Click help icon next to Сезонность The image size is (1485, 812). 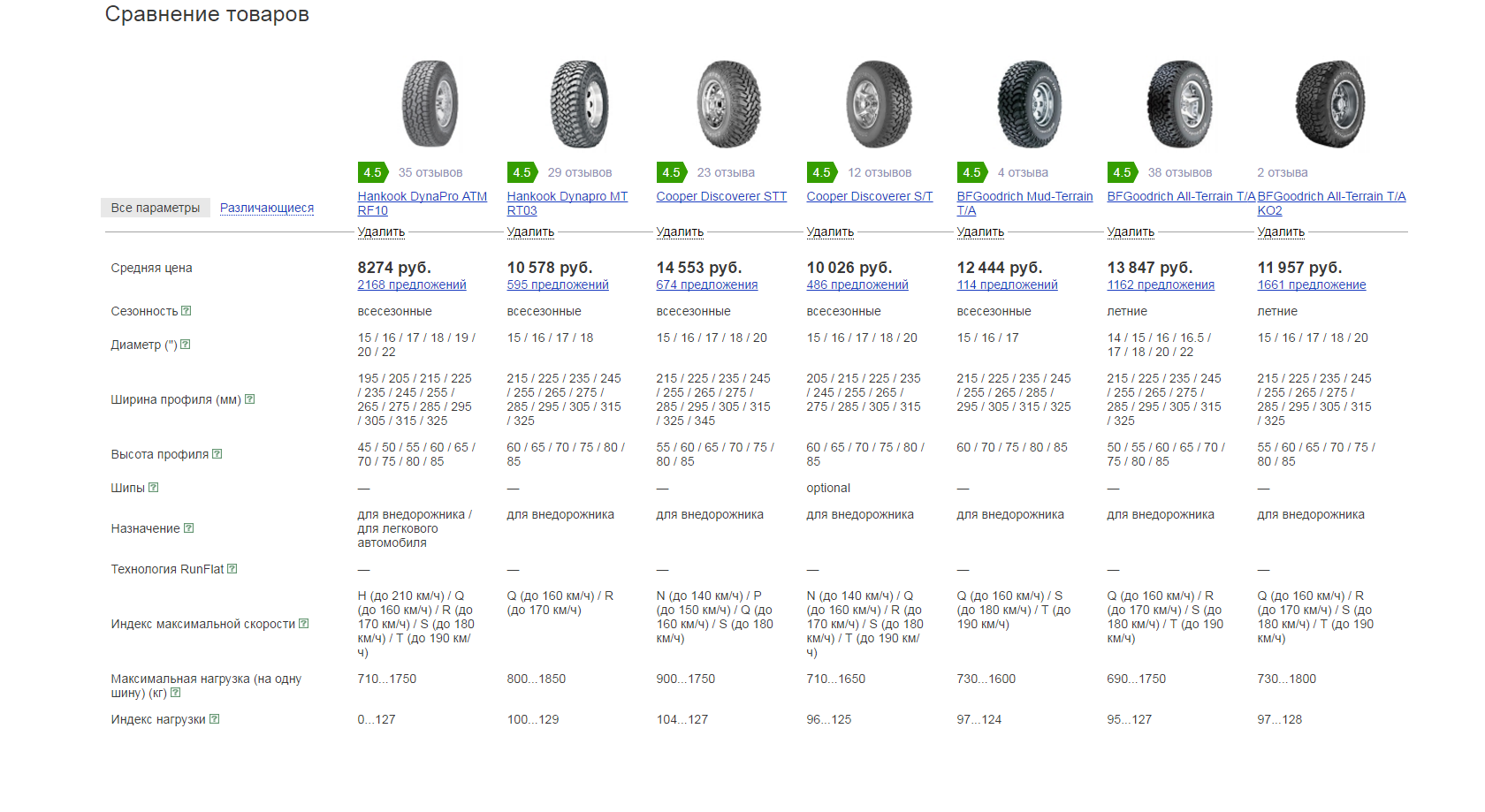pos(187,311)
